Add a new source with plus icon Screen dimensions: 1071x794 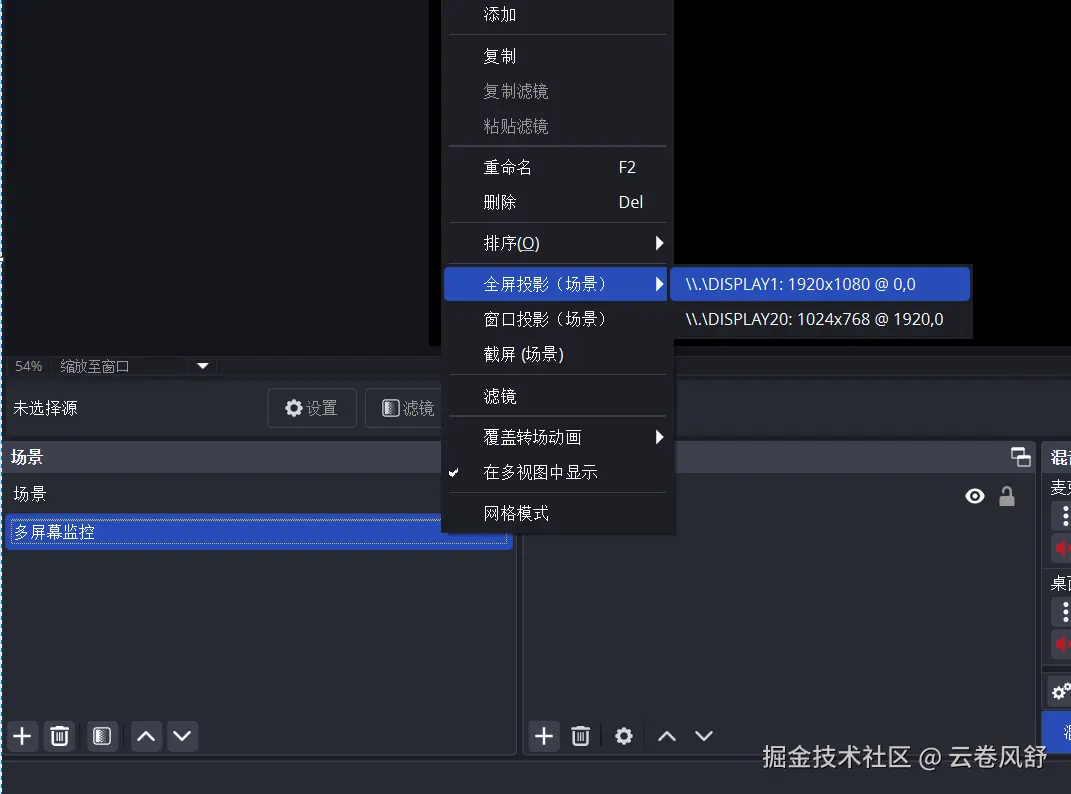click(544, 736)
